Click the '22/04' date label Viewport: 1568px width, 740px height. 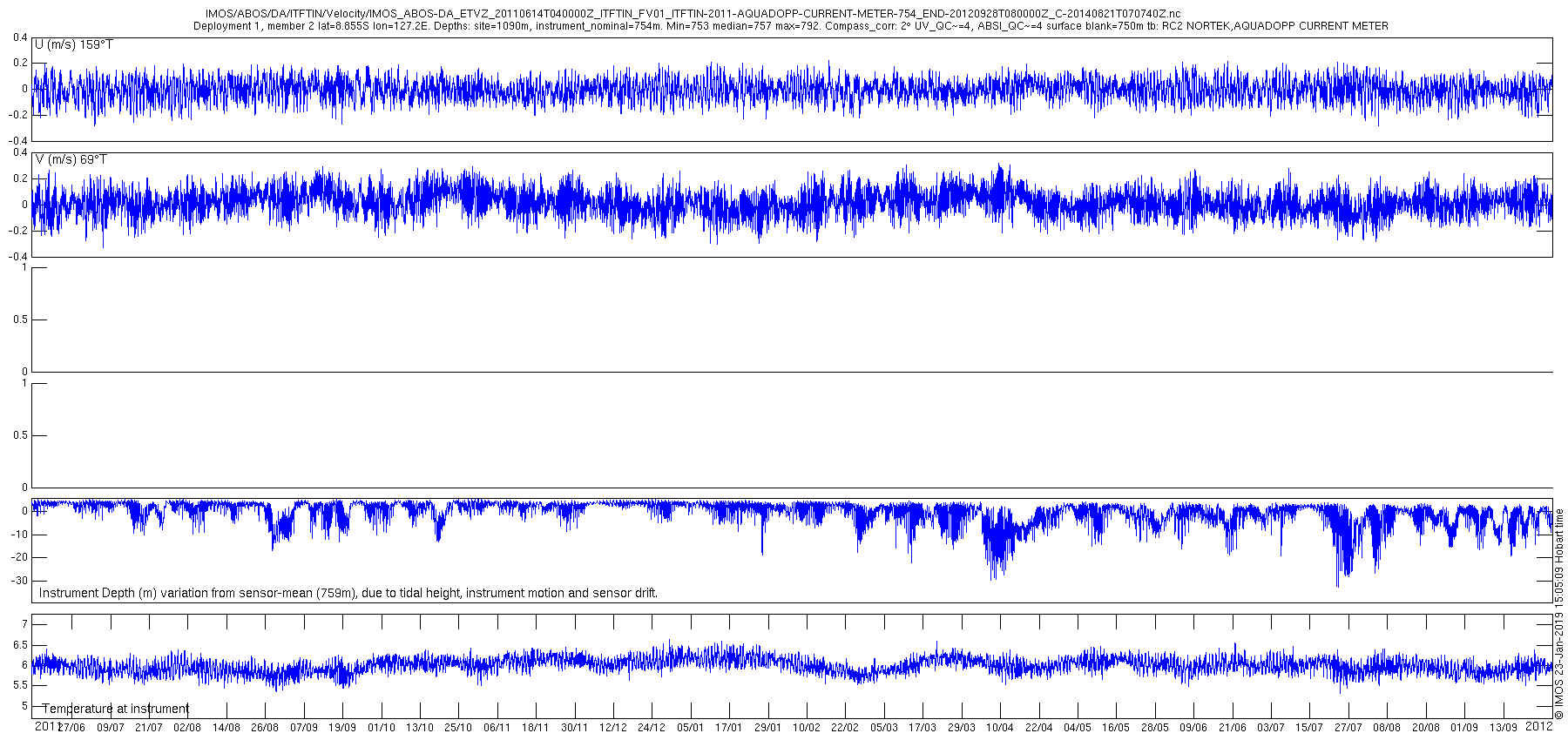[1039, 728]
